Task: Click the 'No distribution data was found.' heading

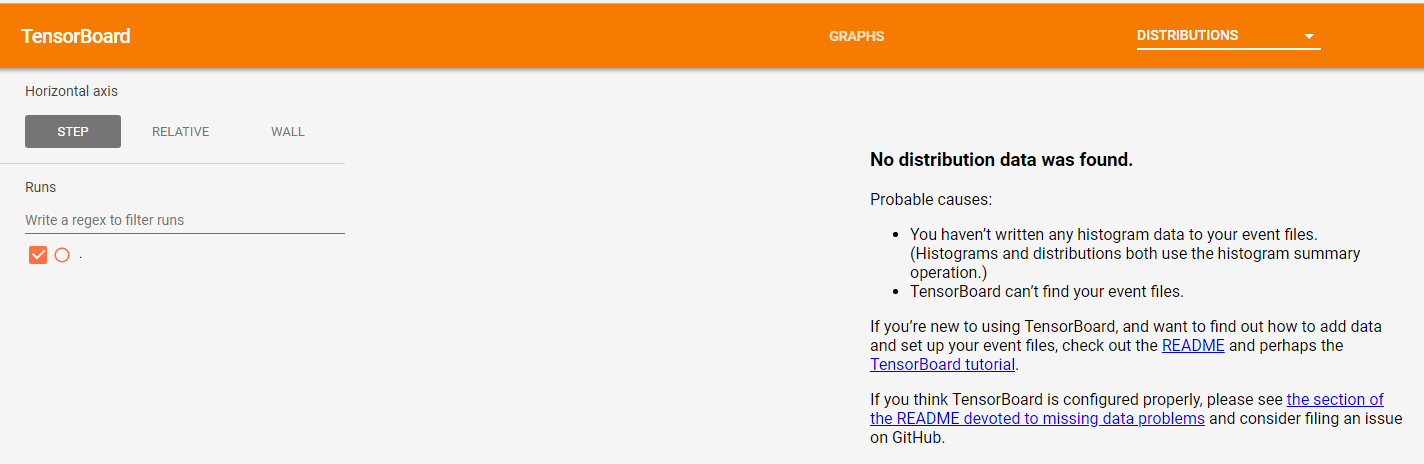Action: click(1001, 160)
